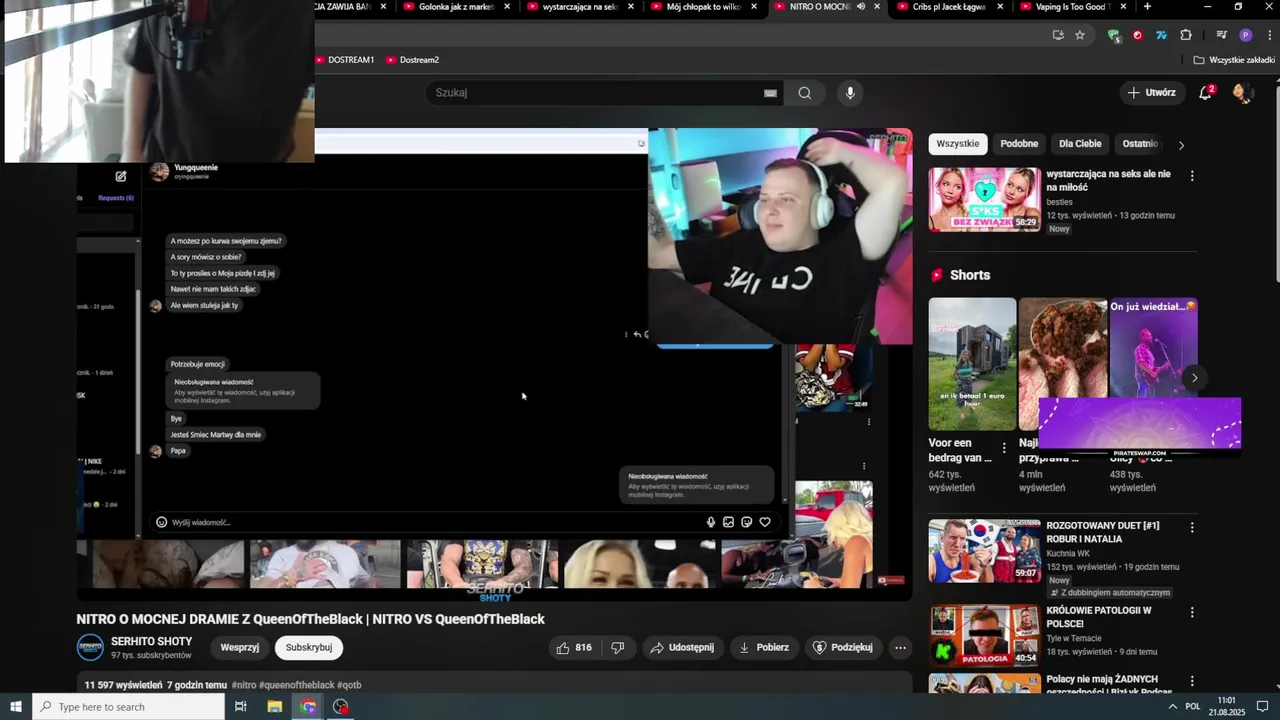1280x720 pixels.
Task: Click the Pobierz download button
Action: coord(764,648)
